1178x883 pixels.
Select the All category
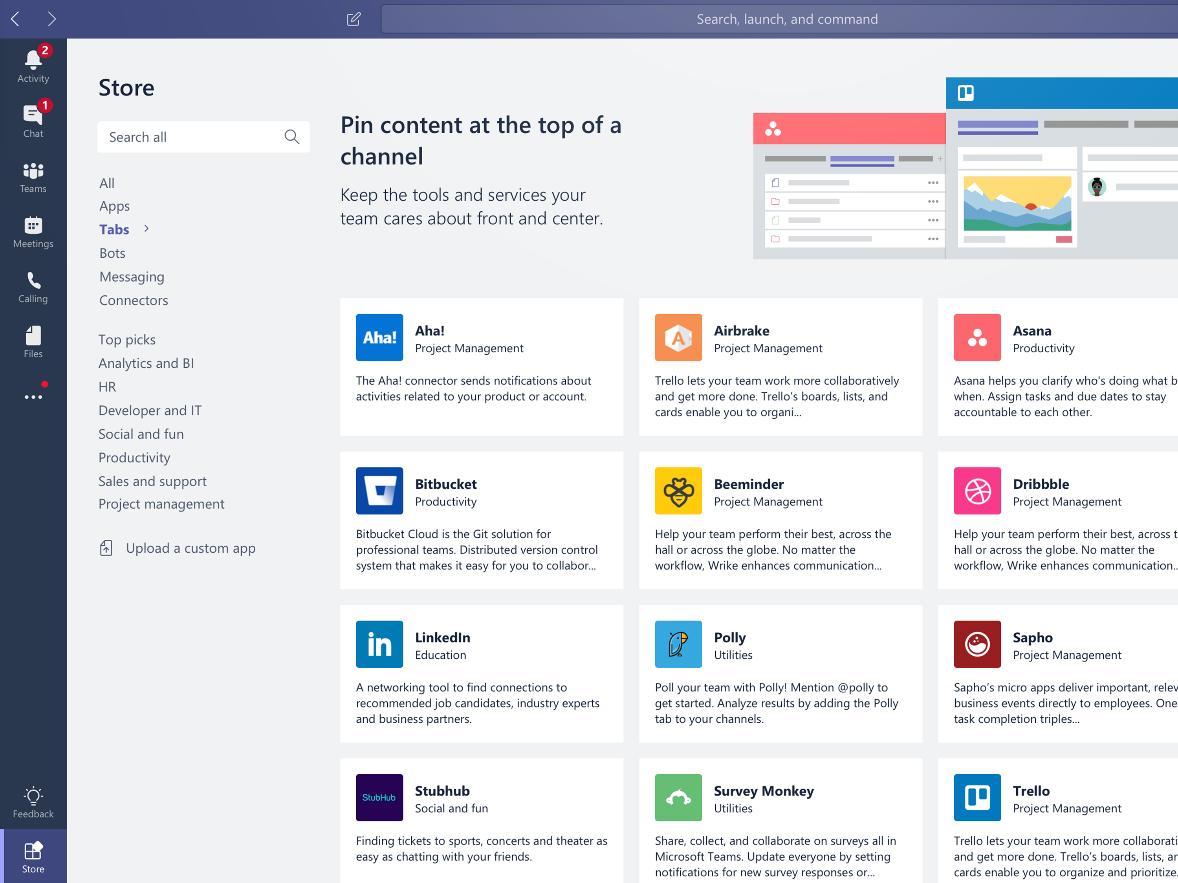107,183
